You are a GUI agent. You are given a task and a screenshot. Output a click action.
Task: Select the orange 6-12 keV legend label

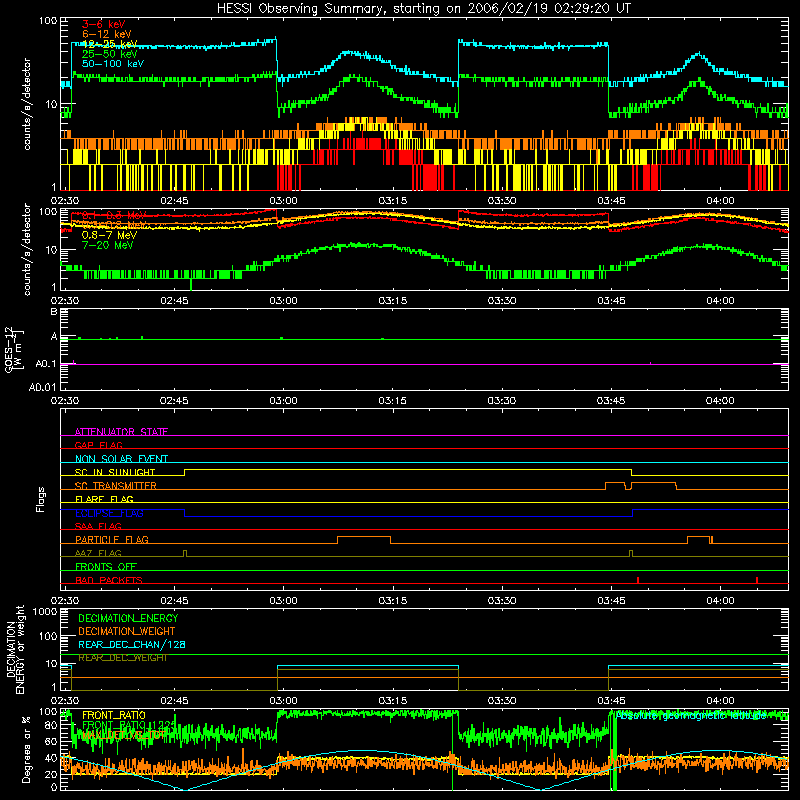coord(107,34)
